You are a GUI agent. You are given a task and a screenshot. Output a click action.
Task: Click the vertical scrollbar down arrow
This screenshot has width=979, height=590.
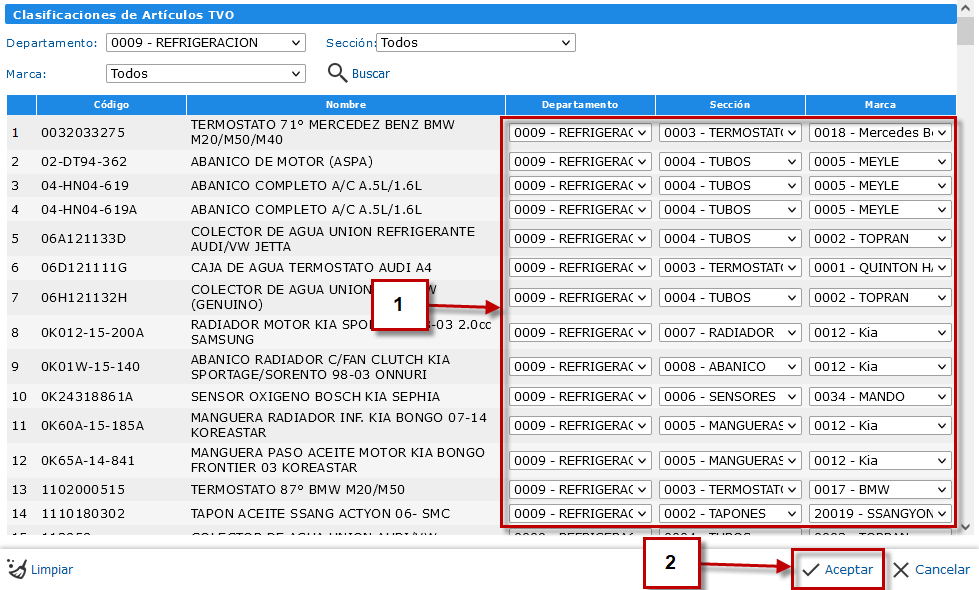click(964, 526)
